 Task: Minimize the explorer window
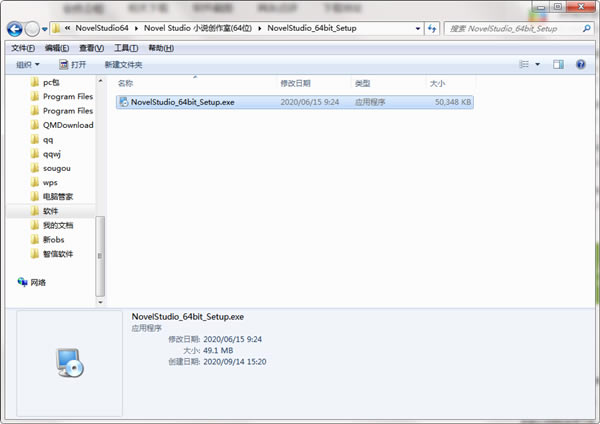pos(541,7)
